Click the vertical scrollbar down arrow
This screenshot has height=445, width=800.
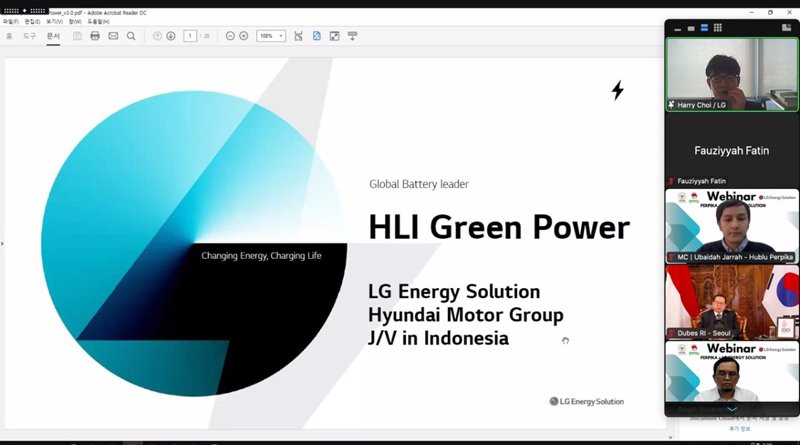(670, 437)
